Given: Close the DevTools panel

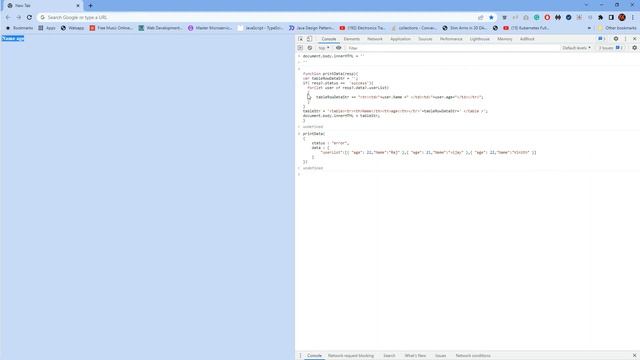Looking at the screenshot, I should coord(634,39).
